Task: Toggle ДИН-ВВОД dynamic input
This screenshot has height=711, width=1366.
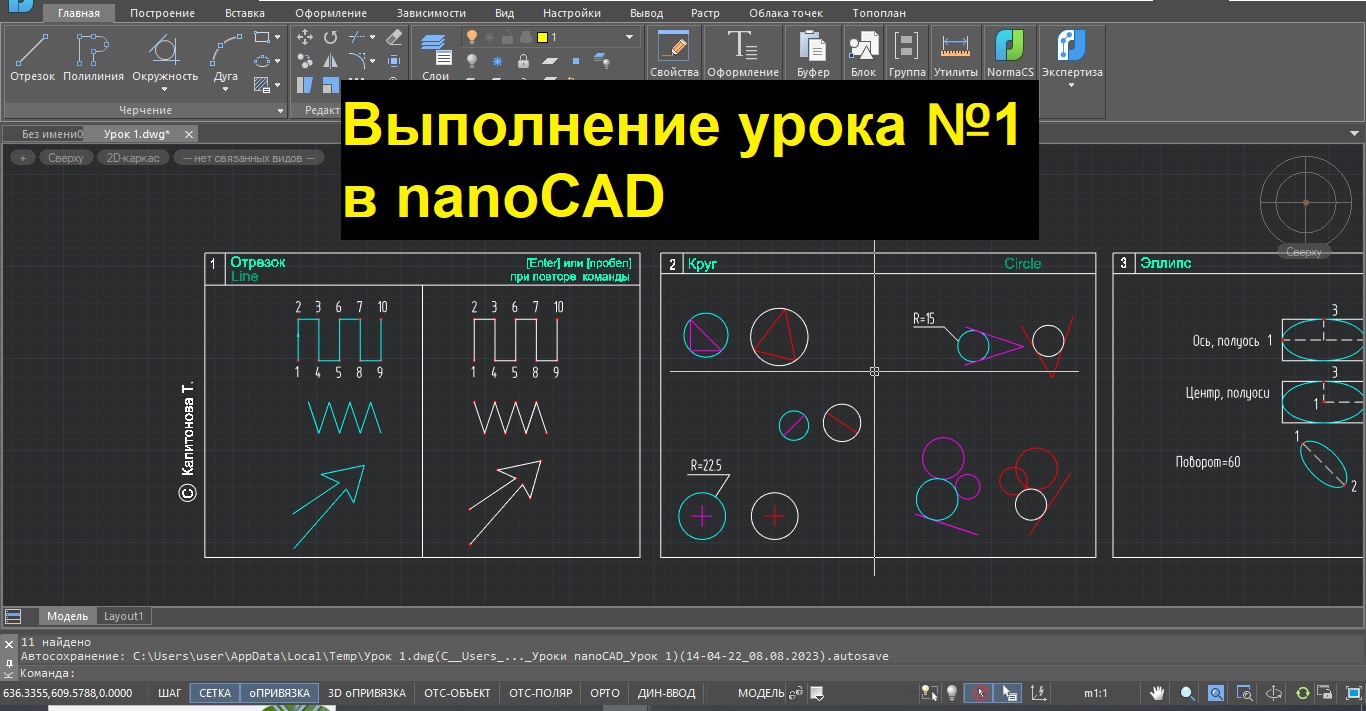Action: [666, 693]
